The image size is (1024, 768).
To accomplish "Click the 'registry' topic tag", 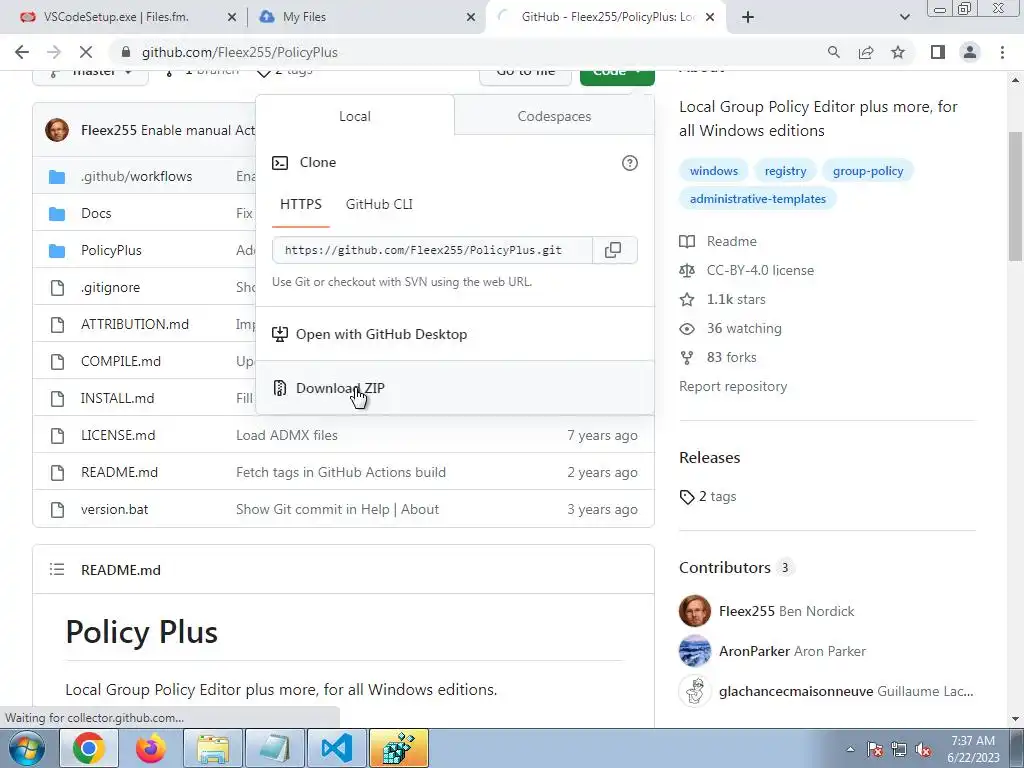I will coord(785,171).
